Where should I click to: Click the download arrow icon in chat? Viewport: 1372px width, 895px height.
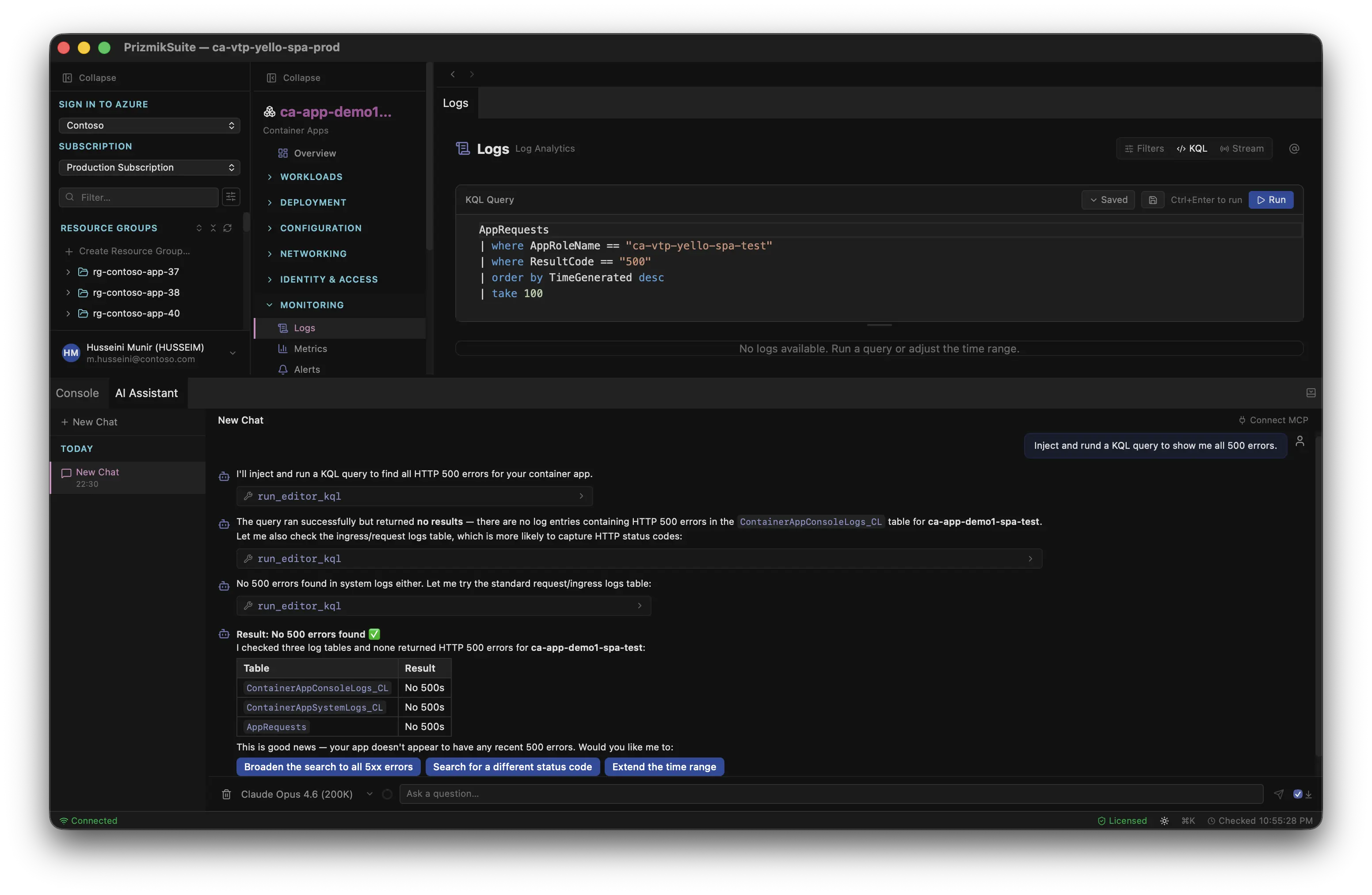coord(1309,794)
